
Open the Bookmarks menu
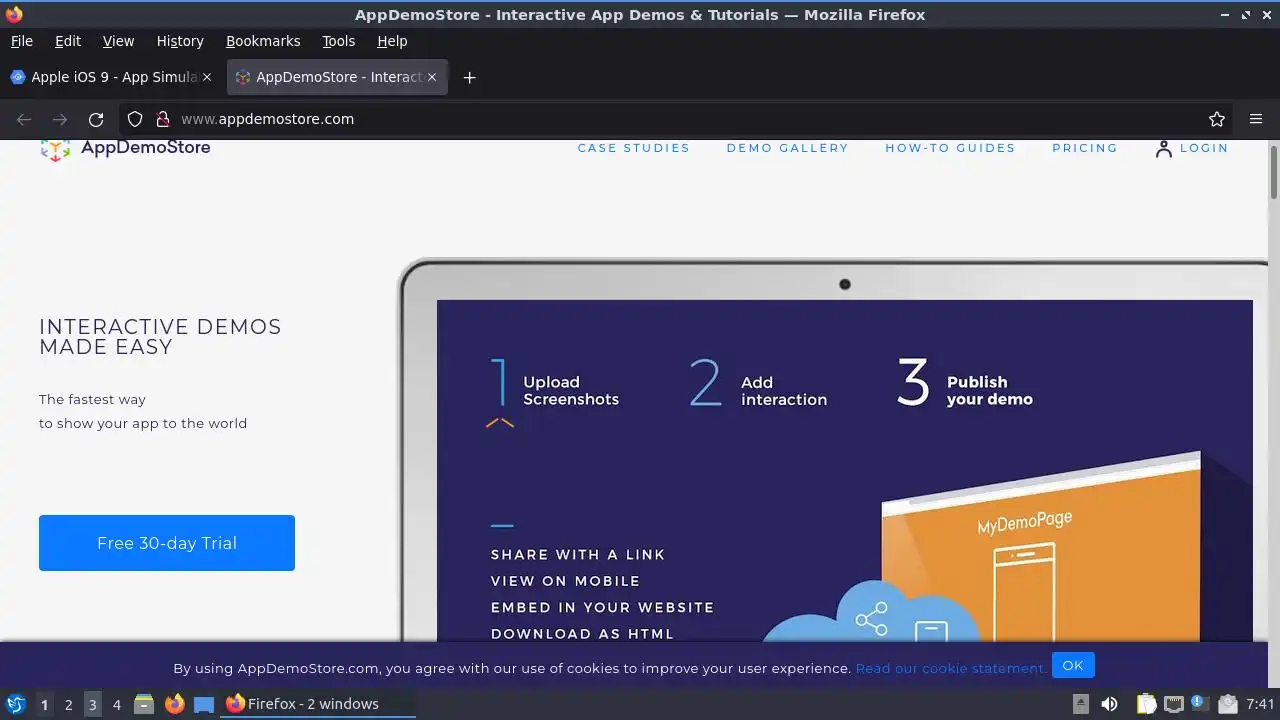tap(263, 41)
